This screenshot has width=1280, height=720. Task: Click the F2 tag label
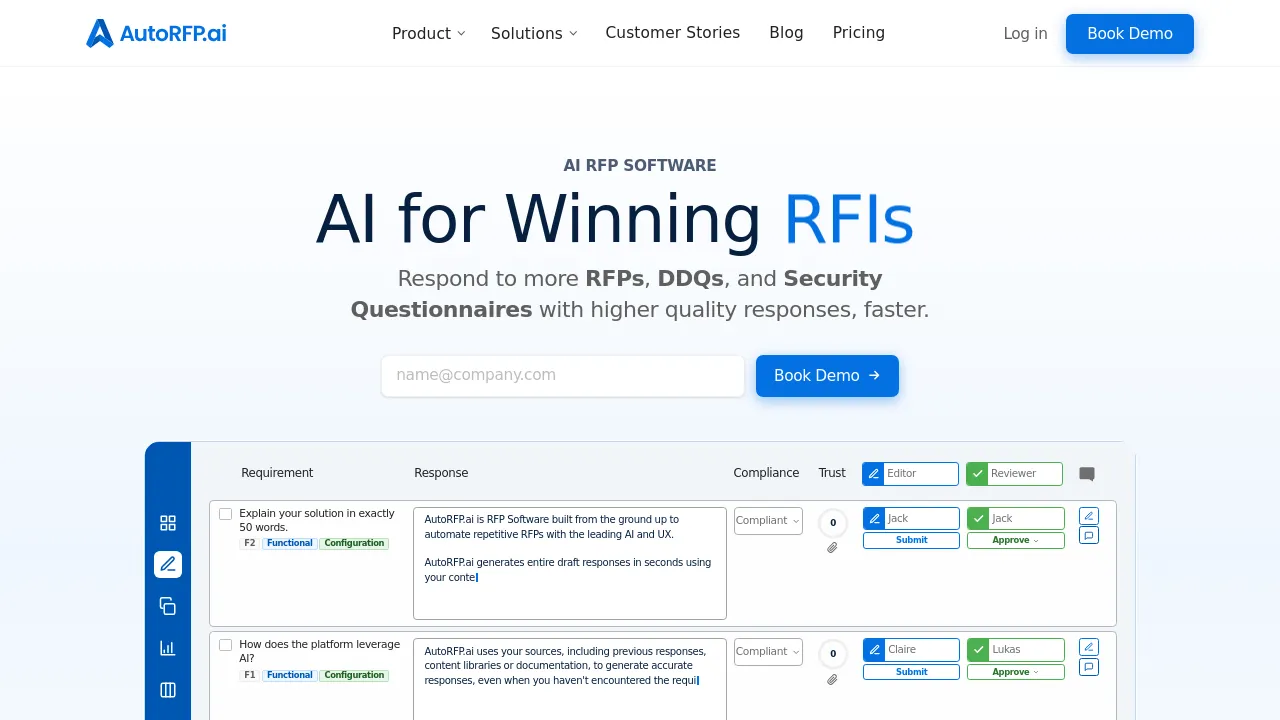tap(250, 544)
